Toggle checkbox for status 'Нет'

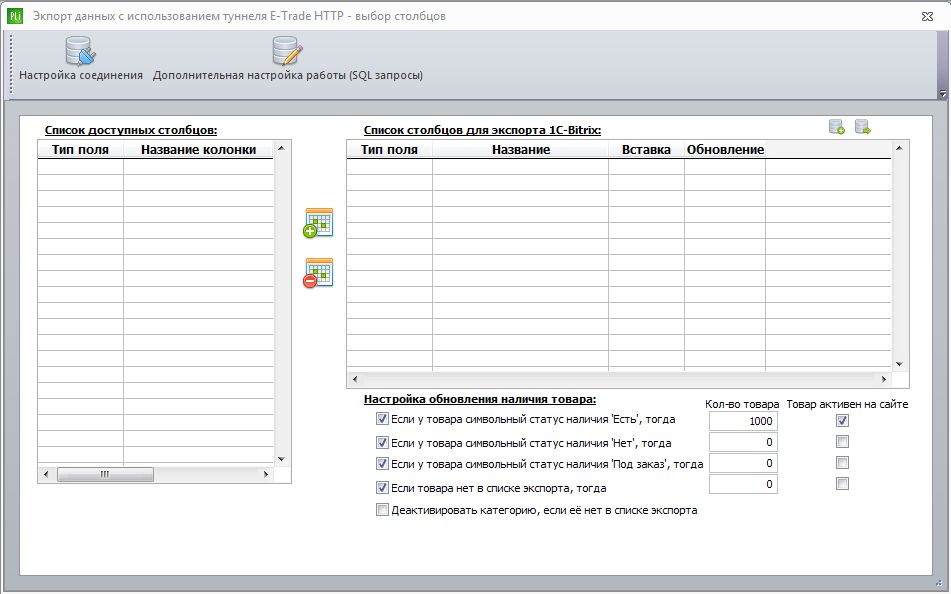(x=382, y=442)
